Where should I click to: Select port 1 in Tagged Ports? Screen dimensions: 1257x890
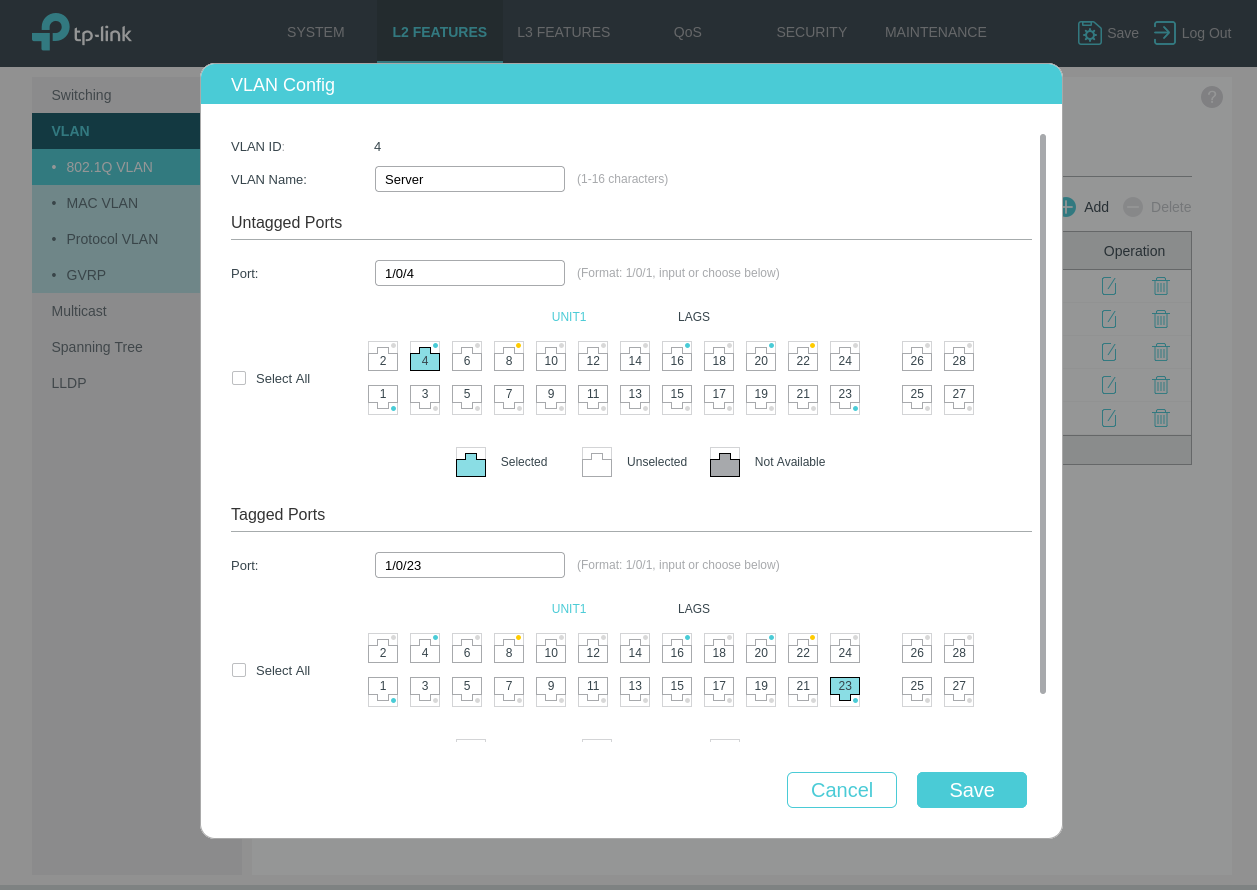383,691
